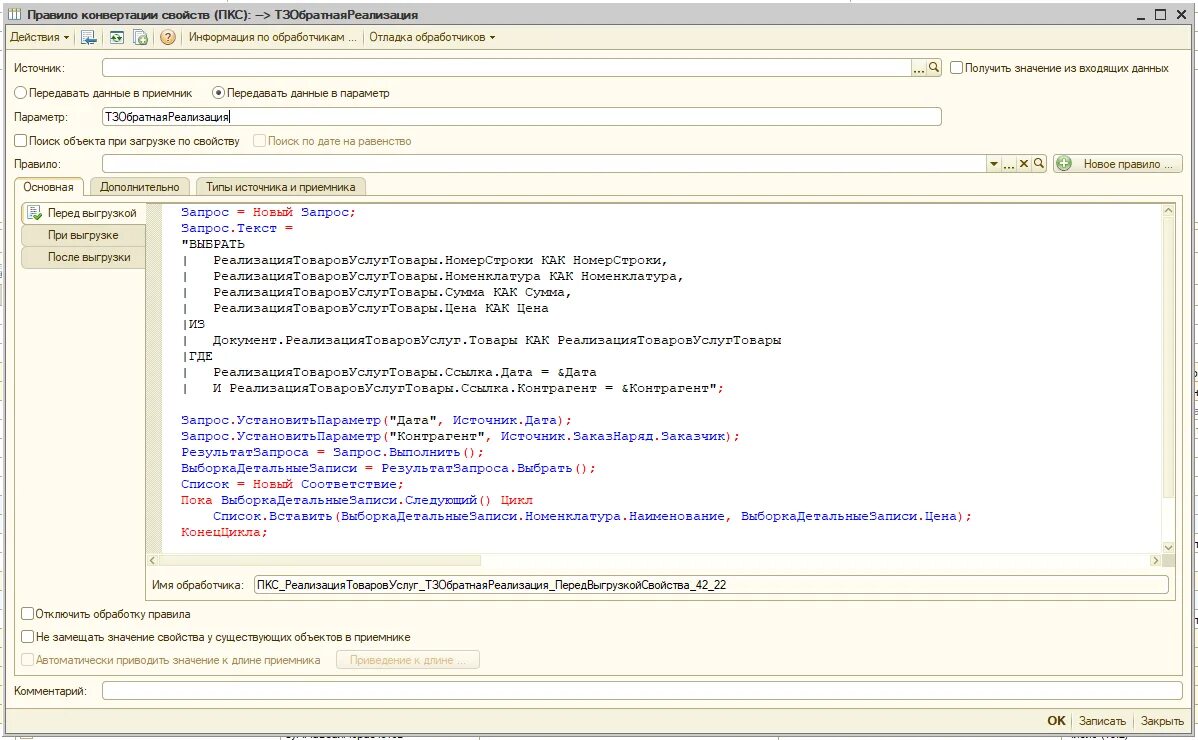Switch to the Основная tab
Viewport: 1198px width, 740px height.
[48, 187]
